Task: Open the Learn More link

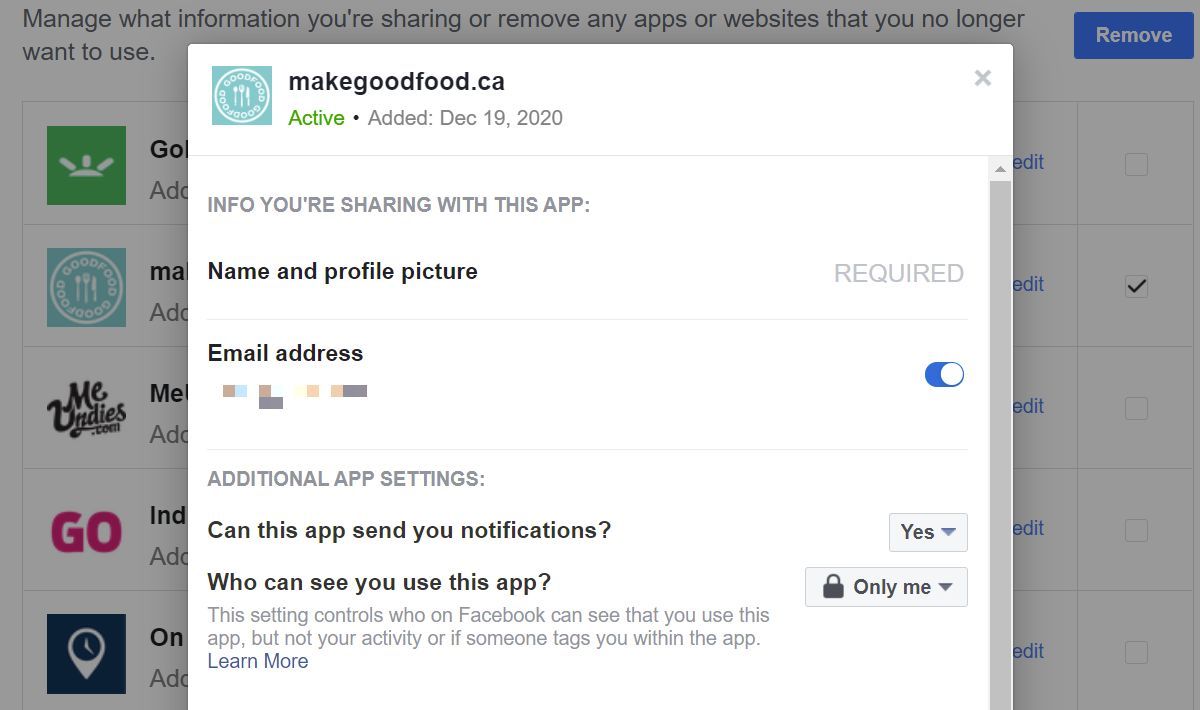Action: (257, 660)
